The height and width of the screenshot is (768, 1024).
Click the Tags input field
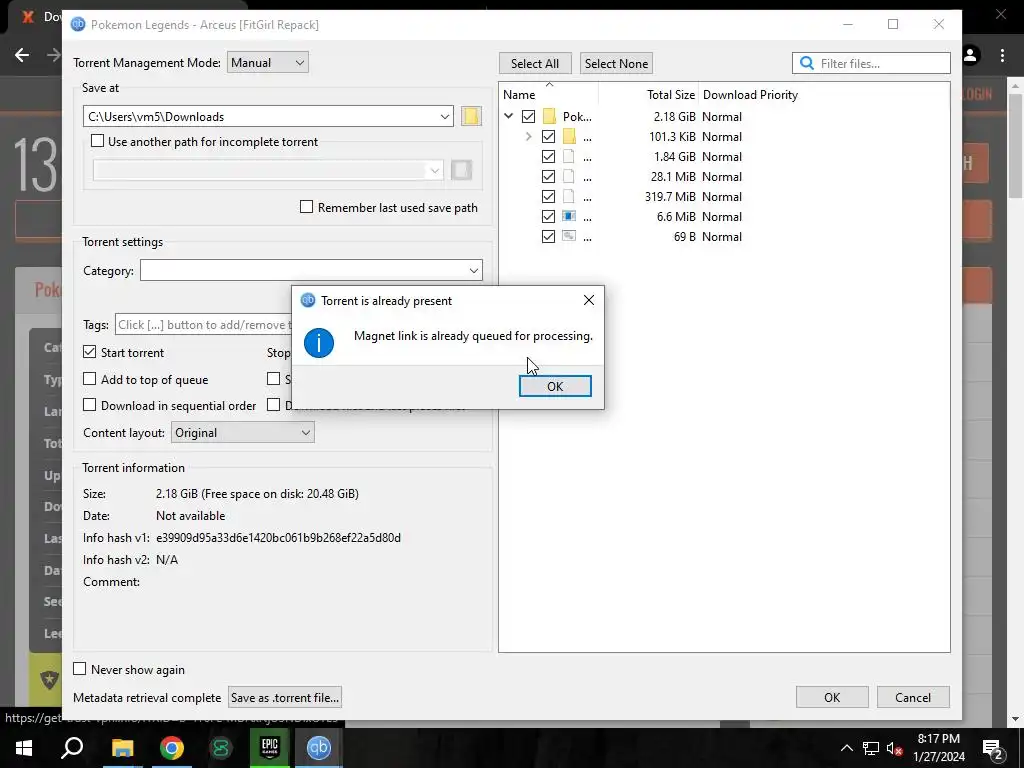[204, 325]
